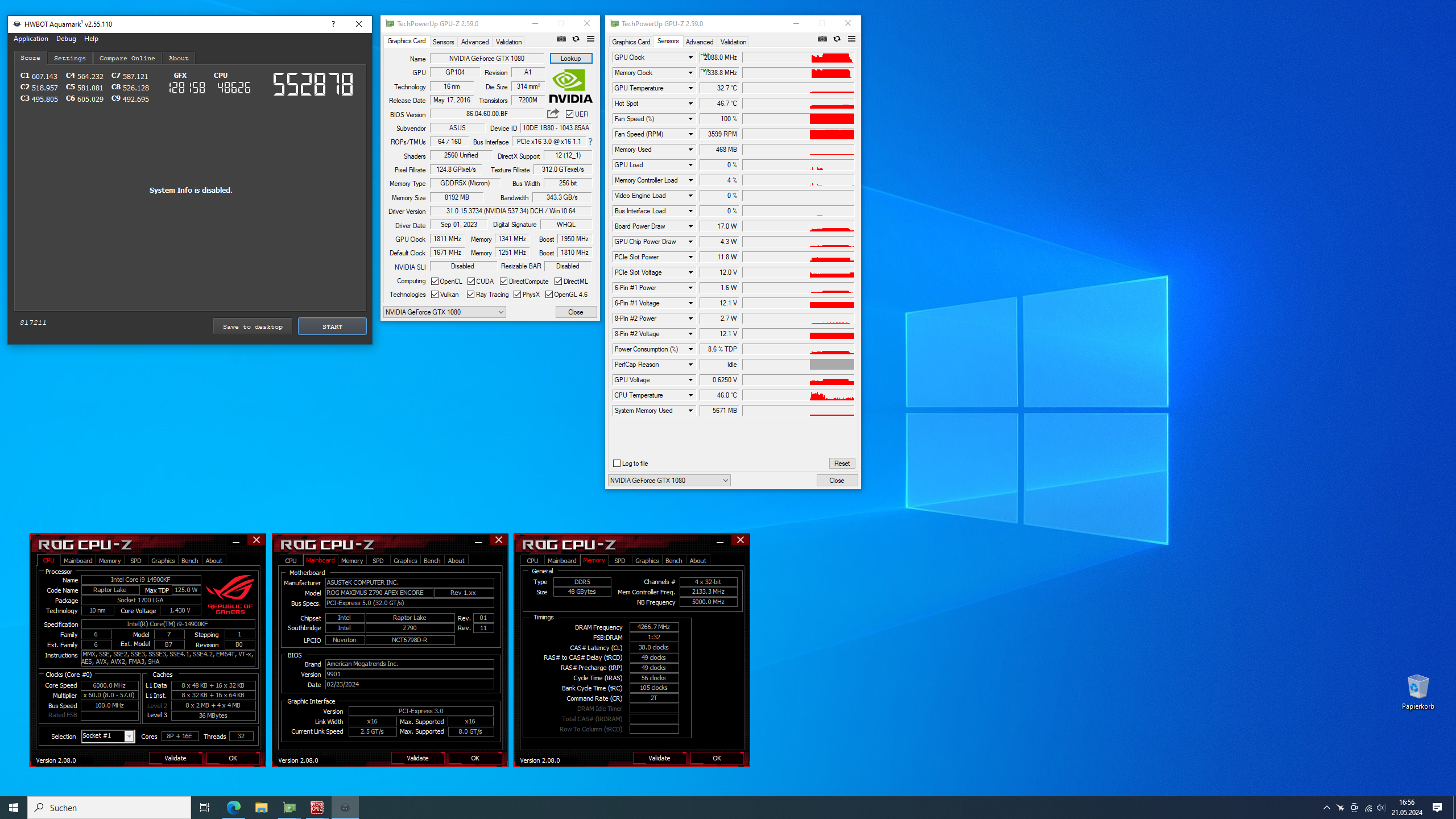Open the Socket #1 selection dropdown
This screenshot has width=1456, height=819.
[108, 736]
